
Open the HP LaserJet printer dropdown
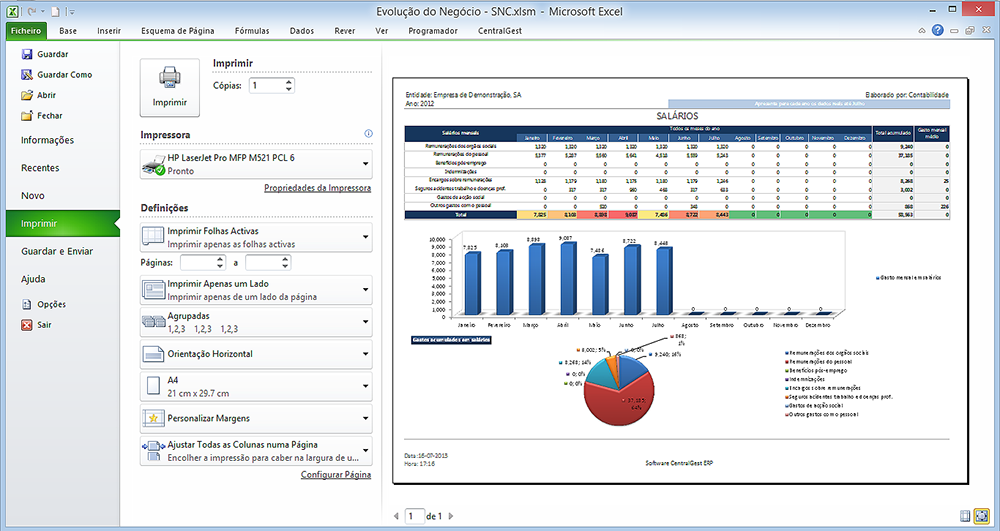pos(256,164)
